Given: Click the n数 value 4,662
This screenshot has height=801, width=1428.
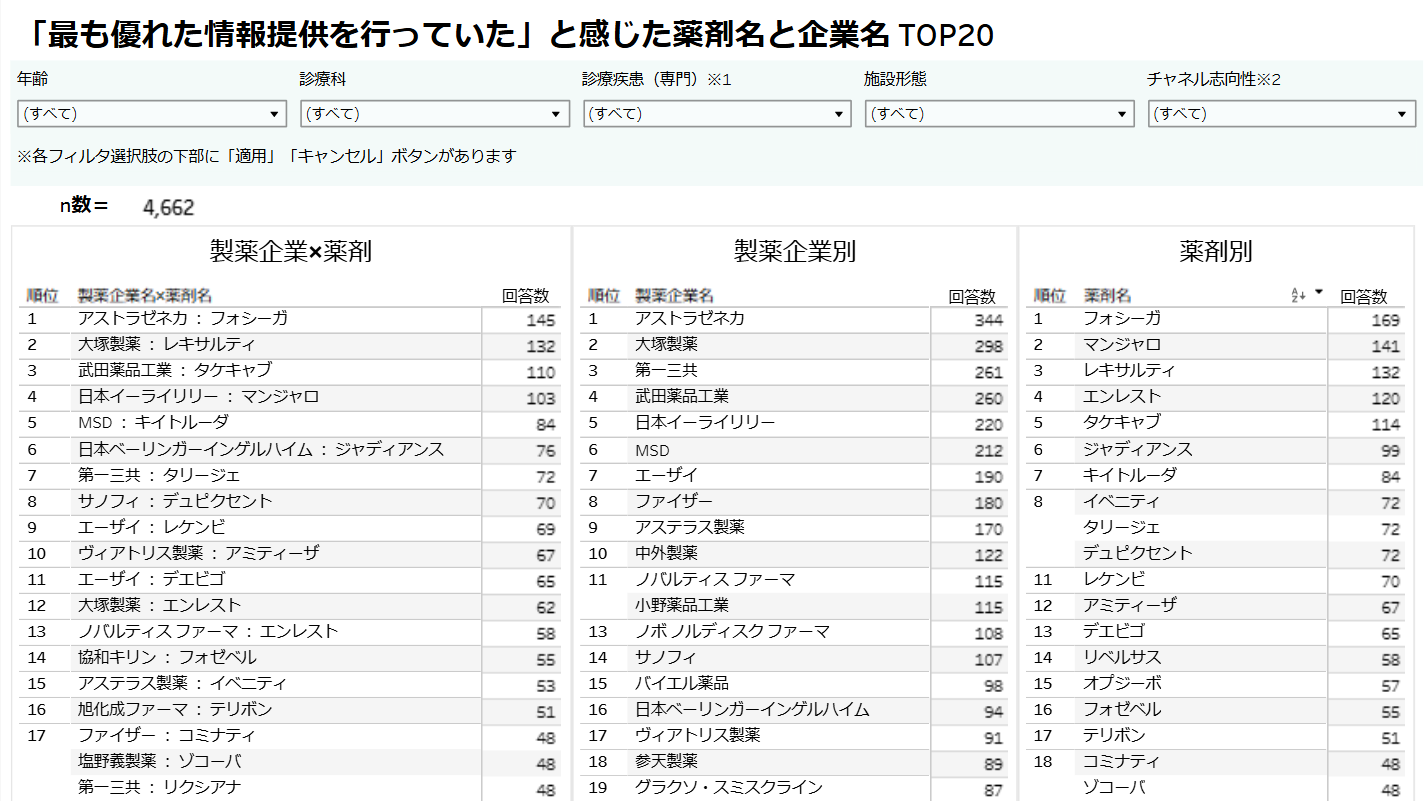Looking at the screenshot, I should pos(169,208).
